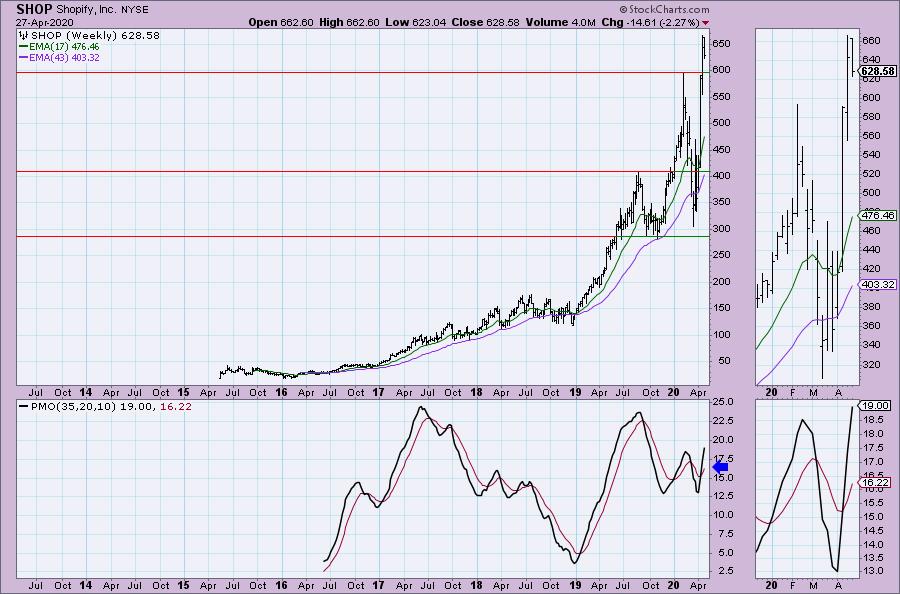Click the red down-arrow beside the change value

(705, 23)
